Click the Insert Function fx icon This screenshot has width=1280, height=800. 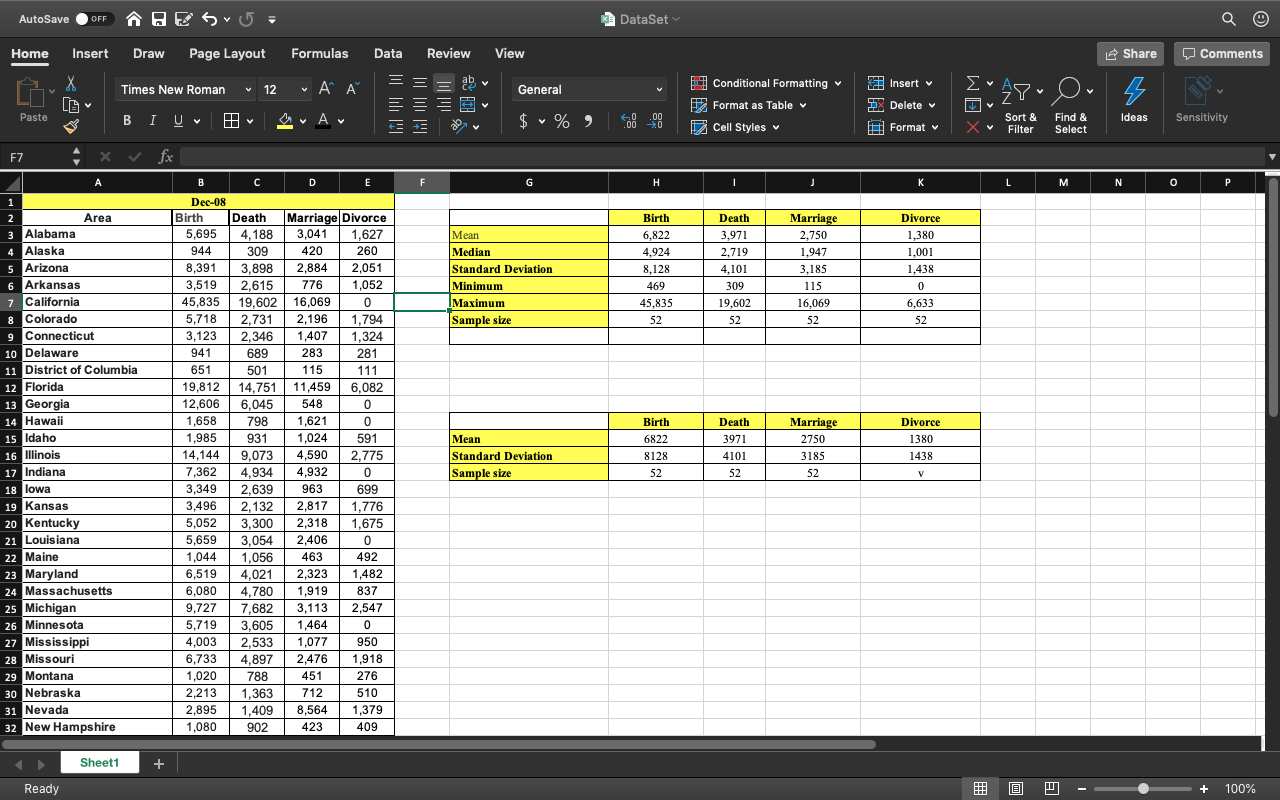click(166, 157)
